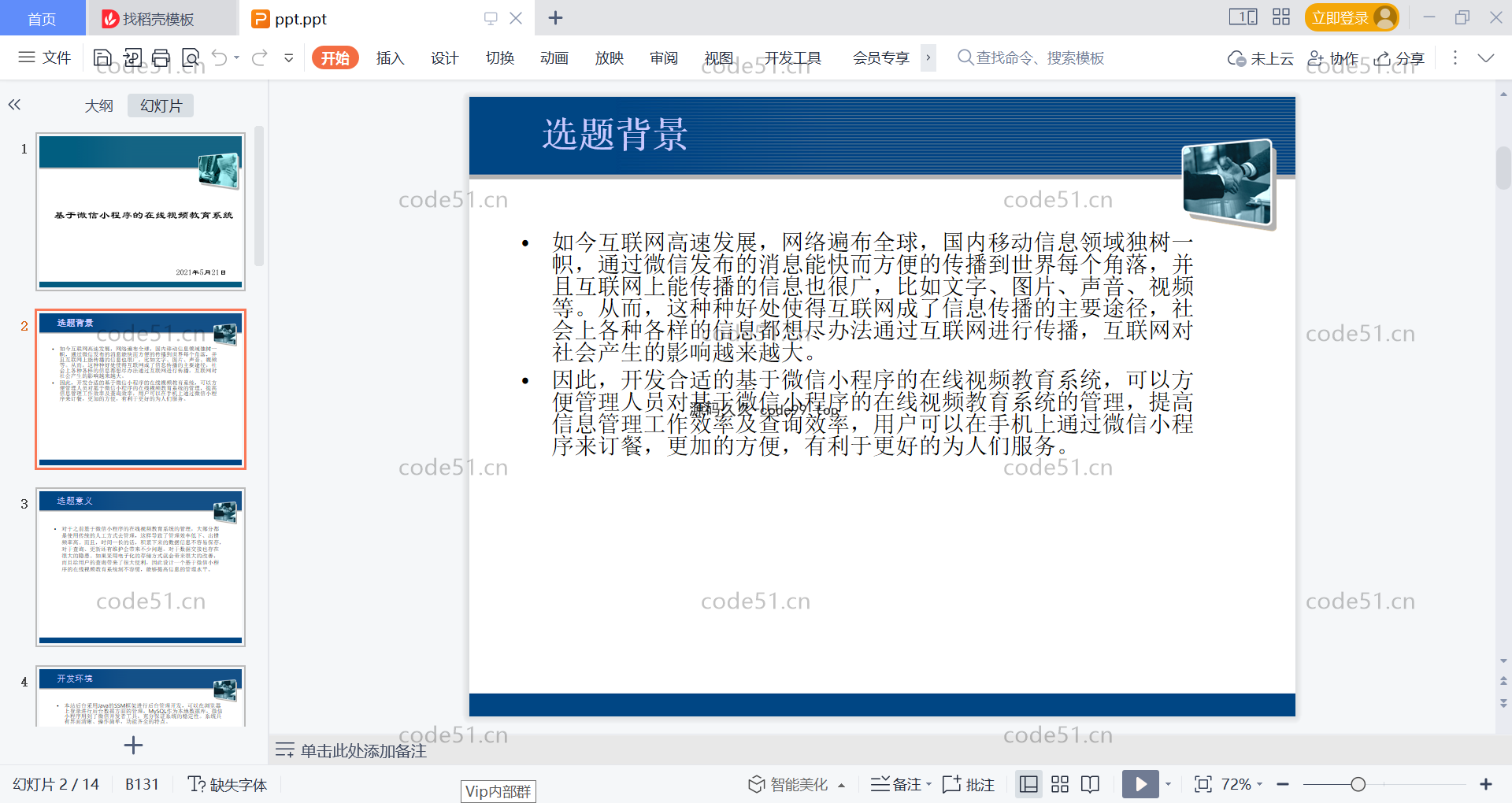
Task: Click the fit slide to window icon
Action: pyautogui.click(x=1203, y=784)
